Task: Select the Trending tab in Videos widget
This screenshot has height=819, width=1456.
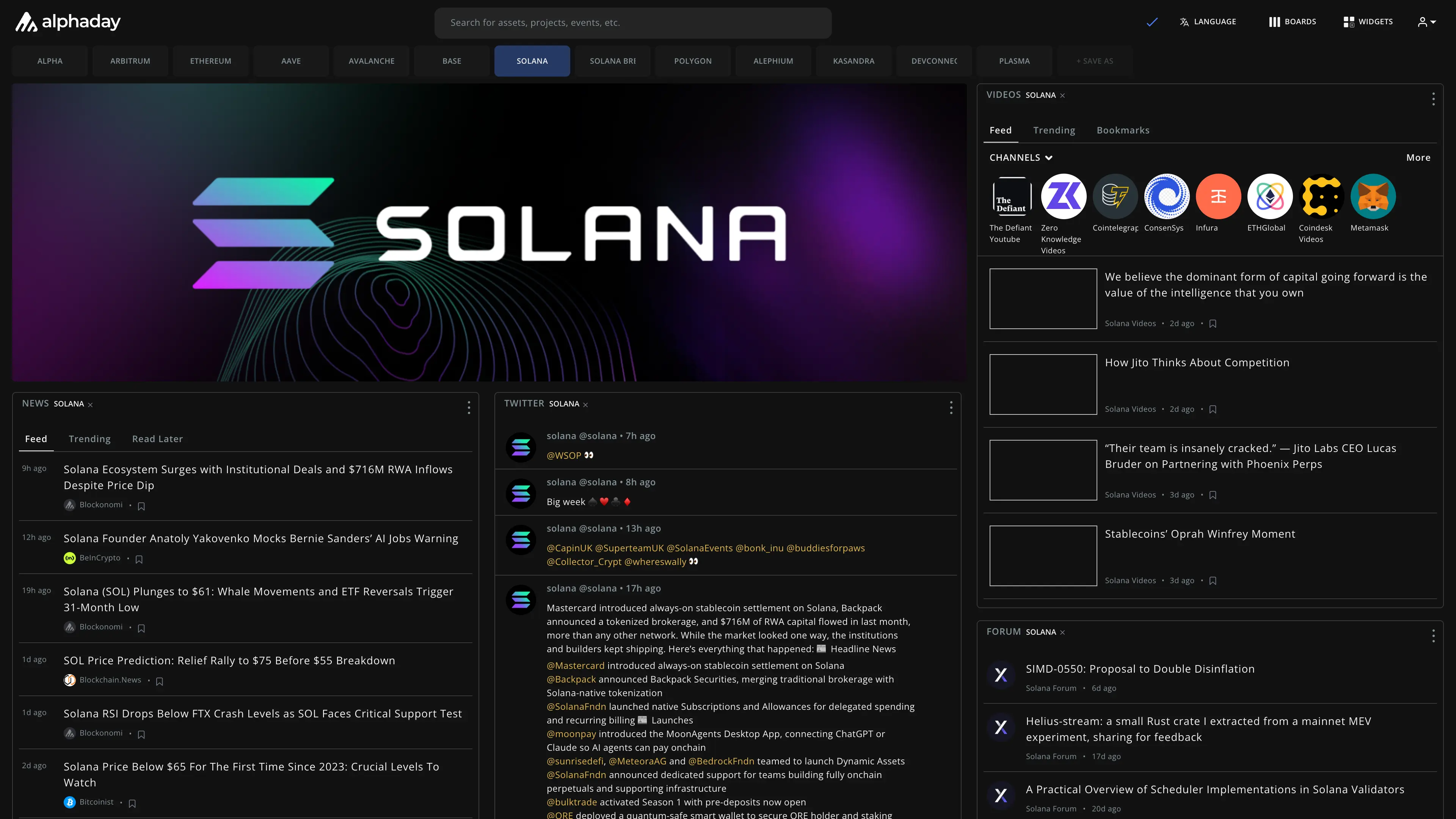Action: pos(1054,130)
